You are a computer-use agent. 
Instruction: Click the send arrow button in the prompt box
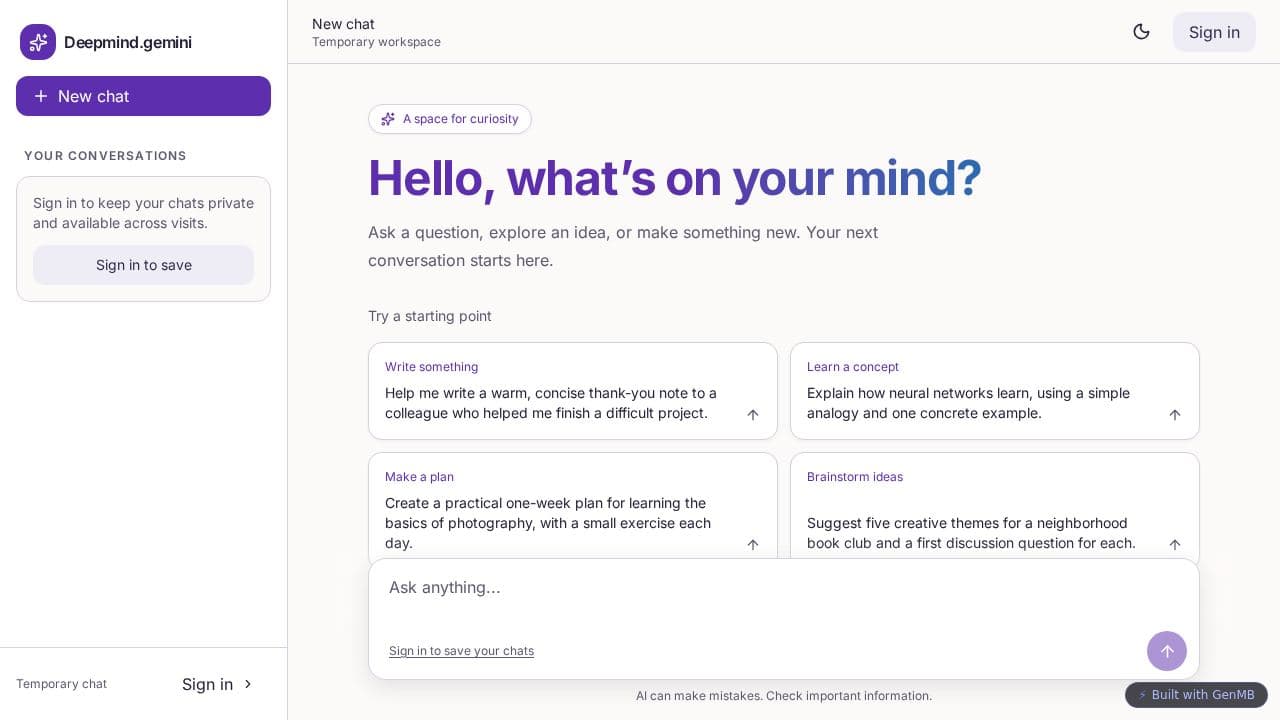pyautogui.click(x=1167, y=651)
